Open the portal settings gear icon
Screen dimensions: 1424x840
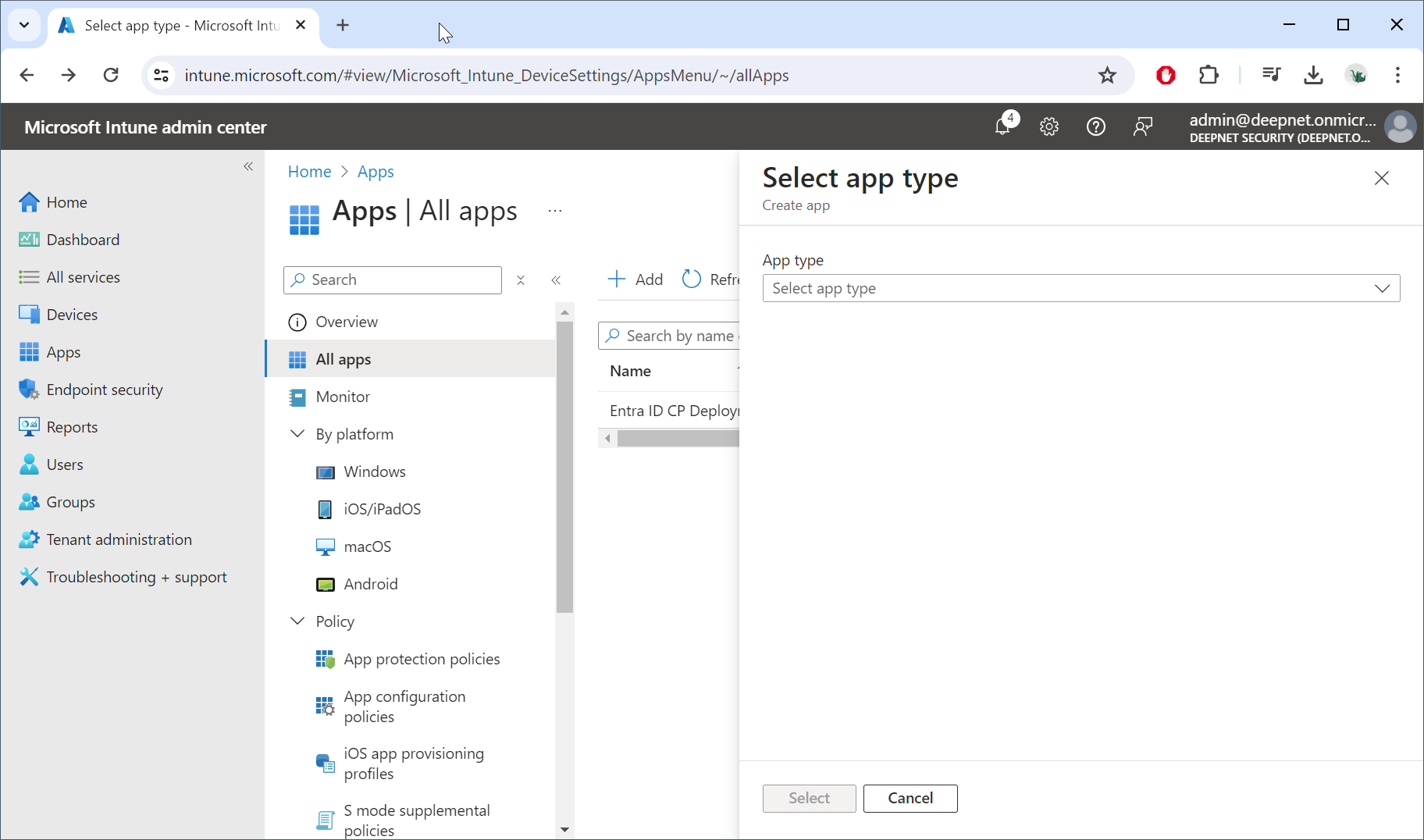(1049, 126)
